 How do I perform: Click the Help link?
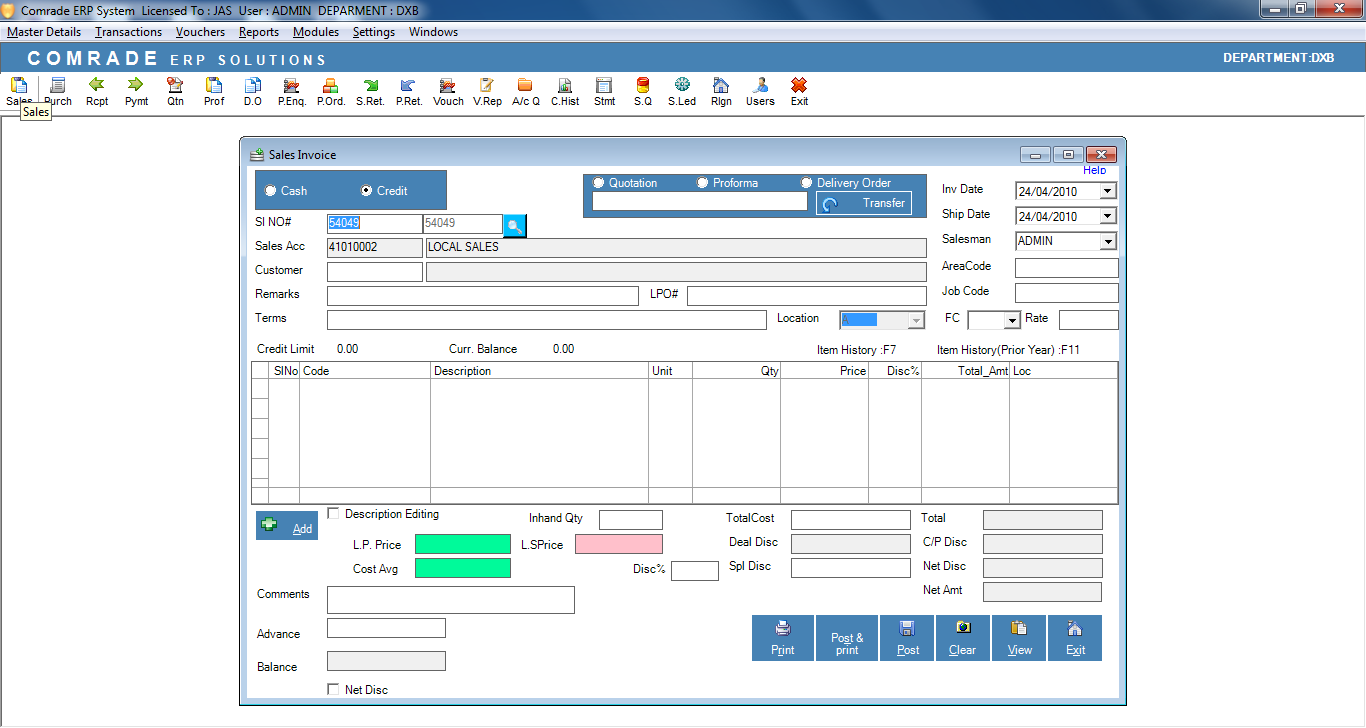click(1094, 170)
